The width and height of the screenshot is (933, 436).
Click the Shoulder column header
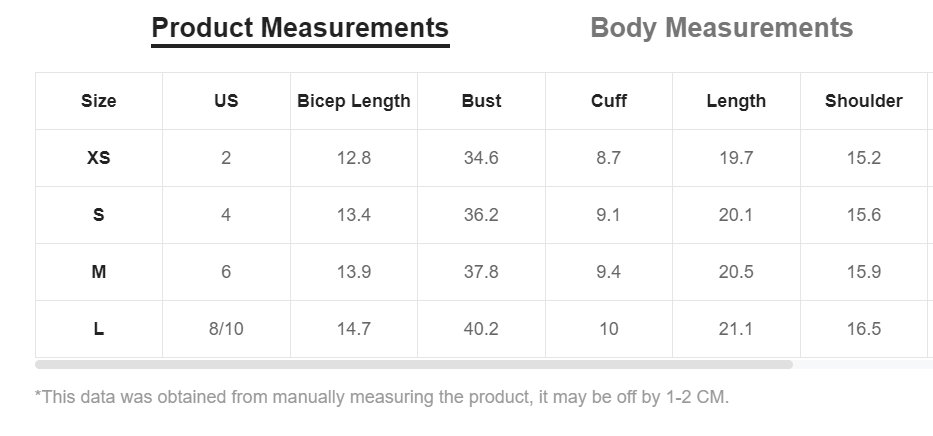[x=863, y=101]
